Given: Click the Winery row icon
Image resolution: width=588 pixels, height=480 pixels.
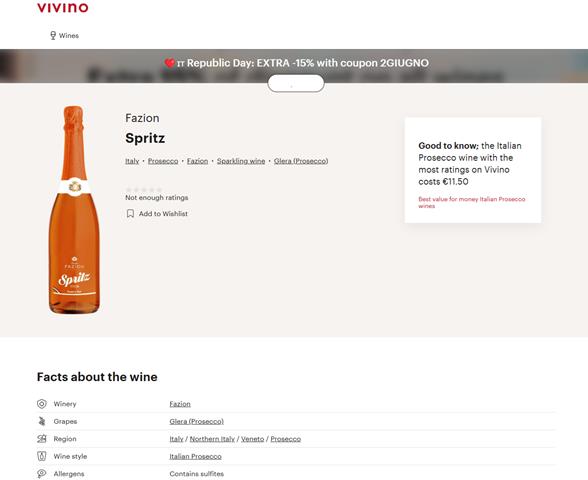Looking at the screenshot, I should [x=42, y=404].
